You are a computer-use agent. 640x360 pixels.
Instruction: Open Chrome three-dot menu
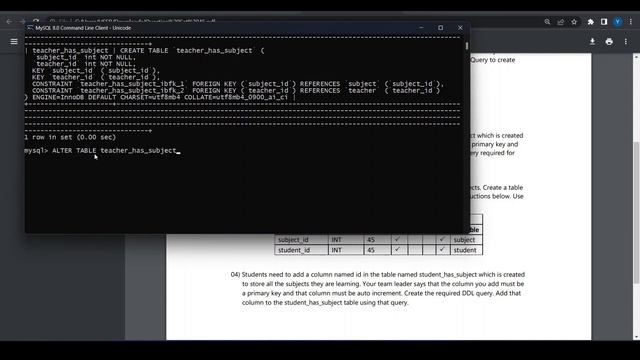coord(631,22)
